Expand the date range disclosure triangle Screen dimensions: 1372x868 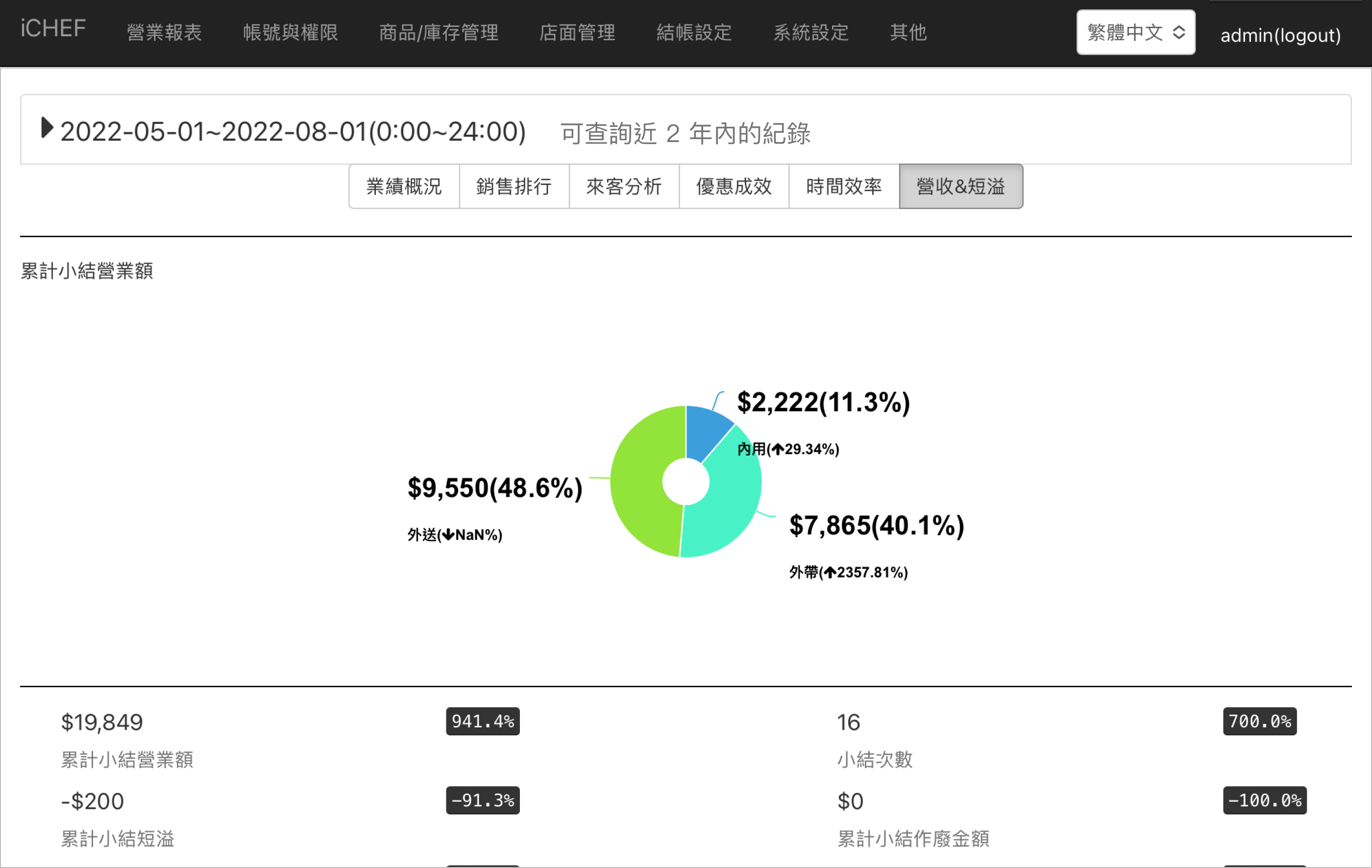(x=47, y=128)
